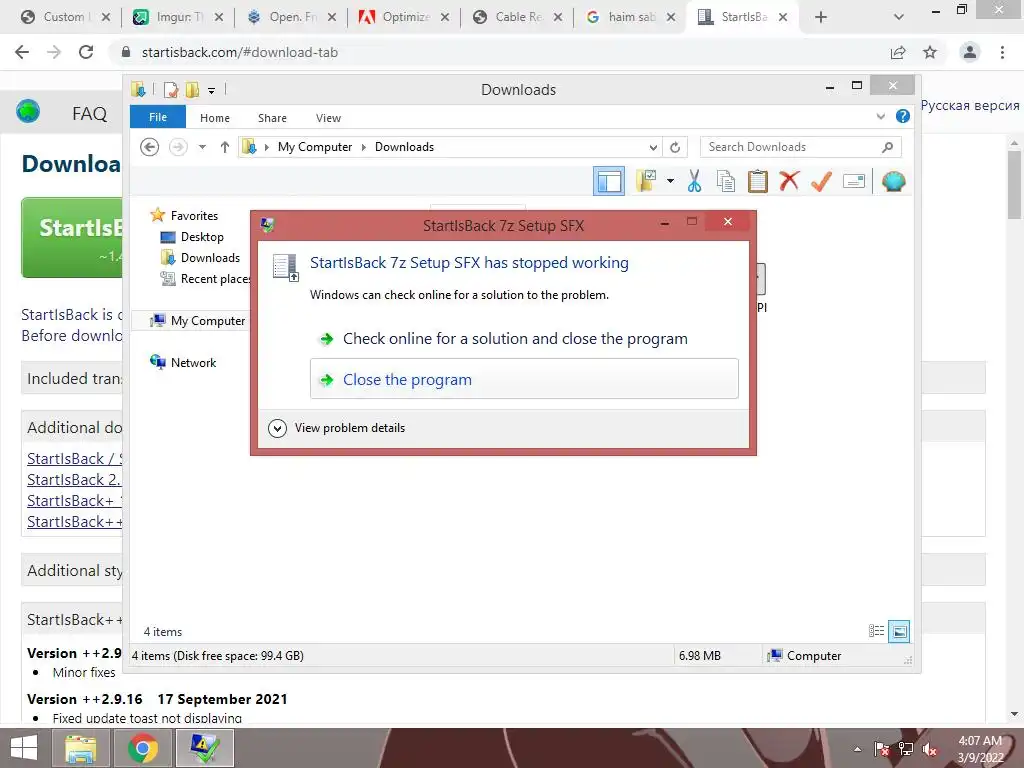Select Desktop under Favorites
The image size is (1024, 768).
coord(202,237)
